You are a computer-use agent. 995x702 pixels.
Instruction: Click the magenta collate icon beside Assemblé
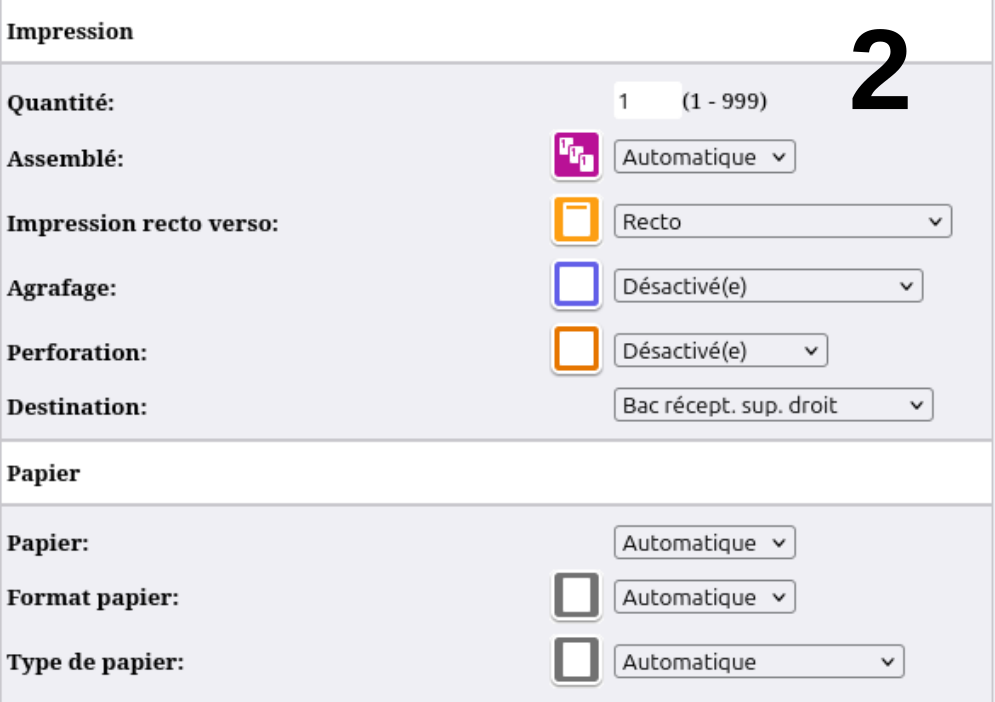(575, 156)
